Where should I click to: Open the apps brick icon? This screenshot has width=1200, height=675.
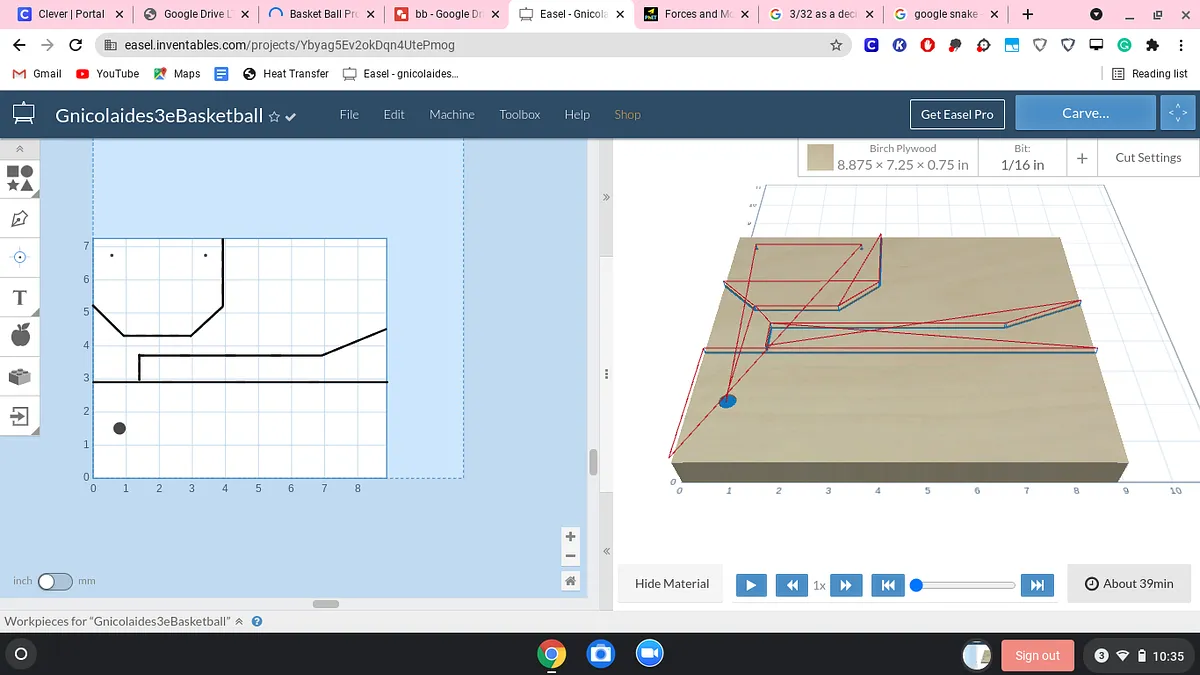click(20, 376)
